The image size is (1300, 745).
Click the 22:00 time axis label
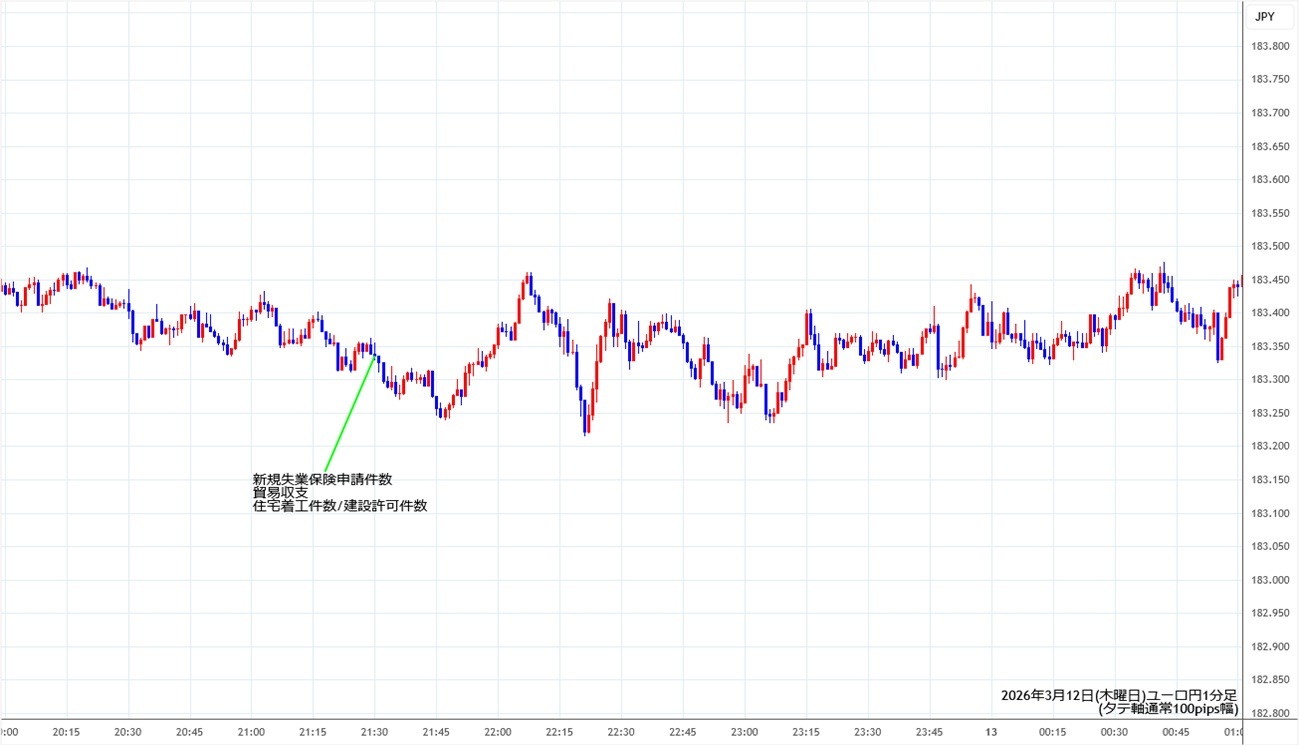click(497, 732)
